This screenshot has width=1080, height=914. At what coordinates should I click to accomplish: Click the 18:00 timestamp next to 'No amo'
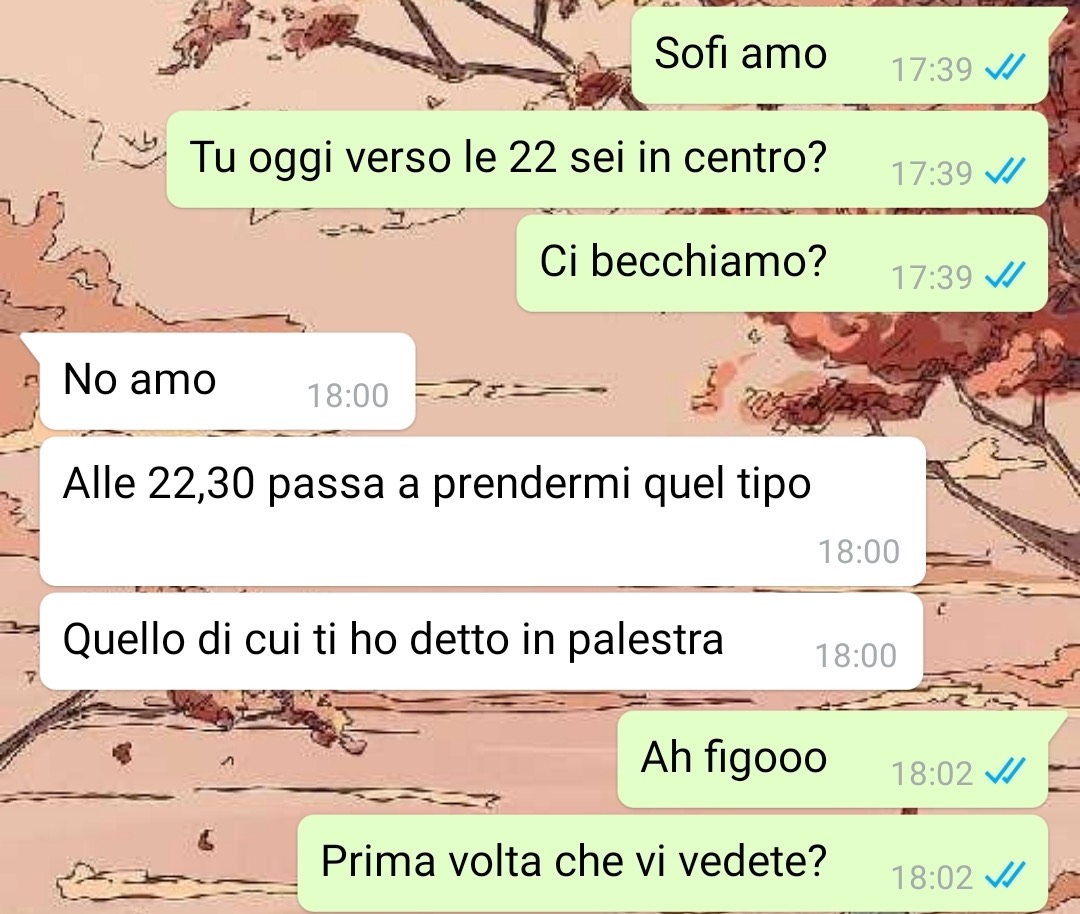coord(348,396)
